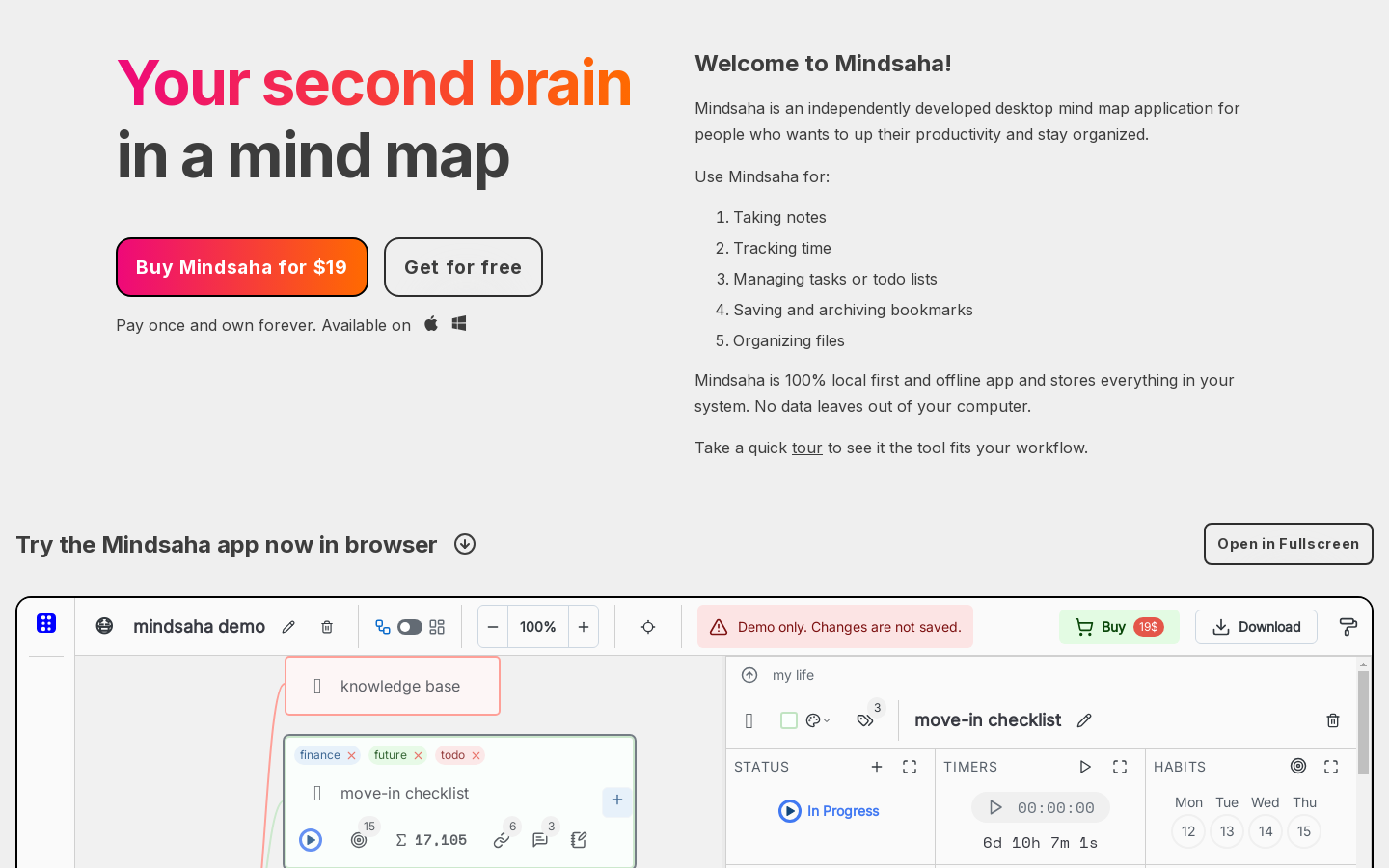Click the in-progress play status icon on node

[x=311, y=840]
